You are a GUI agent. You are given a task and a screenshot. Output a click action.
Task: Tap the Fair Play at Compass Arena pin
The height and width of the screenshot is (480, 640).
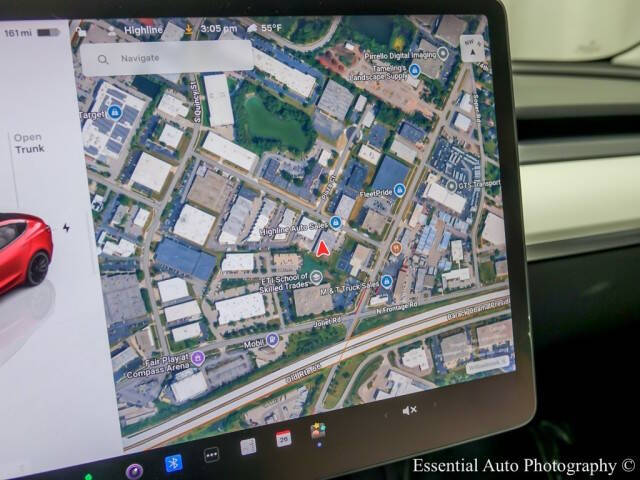click(198, 357)
